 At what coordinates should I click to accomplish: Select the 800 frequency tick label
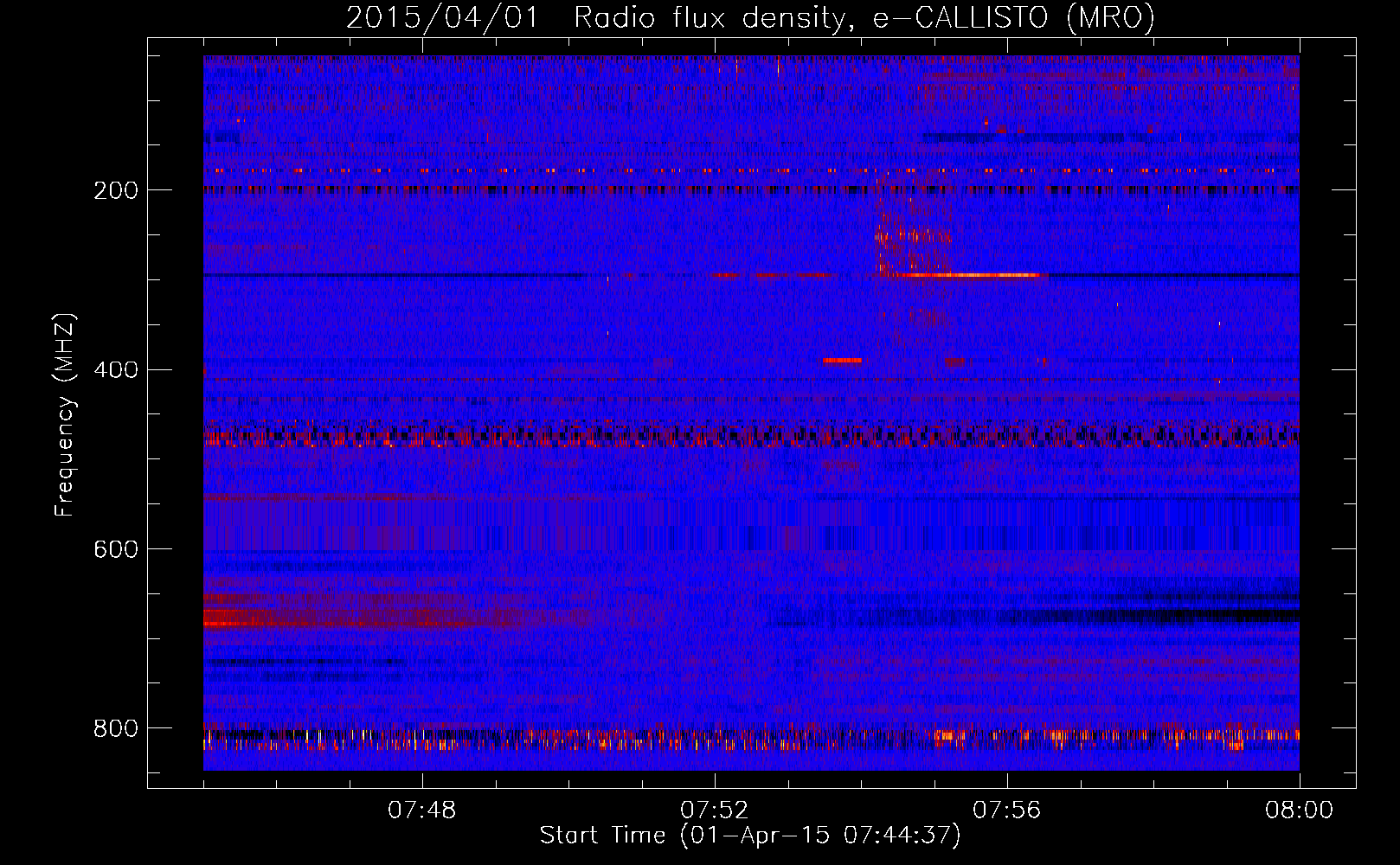pyautogui.click(x=116, y=729)
